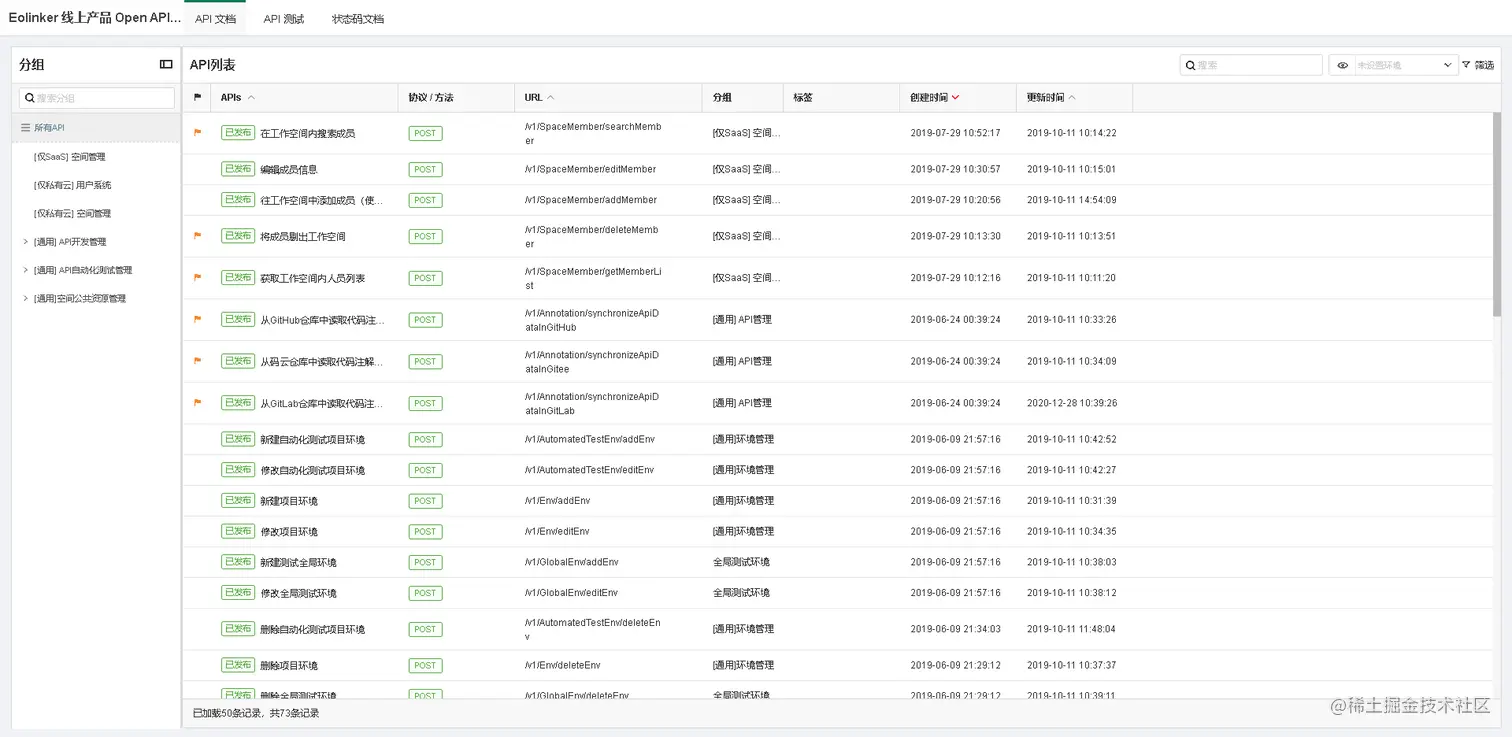The width and height of the screenshot is (1512, 737).
Task: Sort by URL column arrow
Action: point(551,98)
